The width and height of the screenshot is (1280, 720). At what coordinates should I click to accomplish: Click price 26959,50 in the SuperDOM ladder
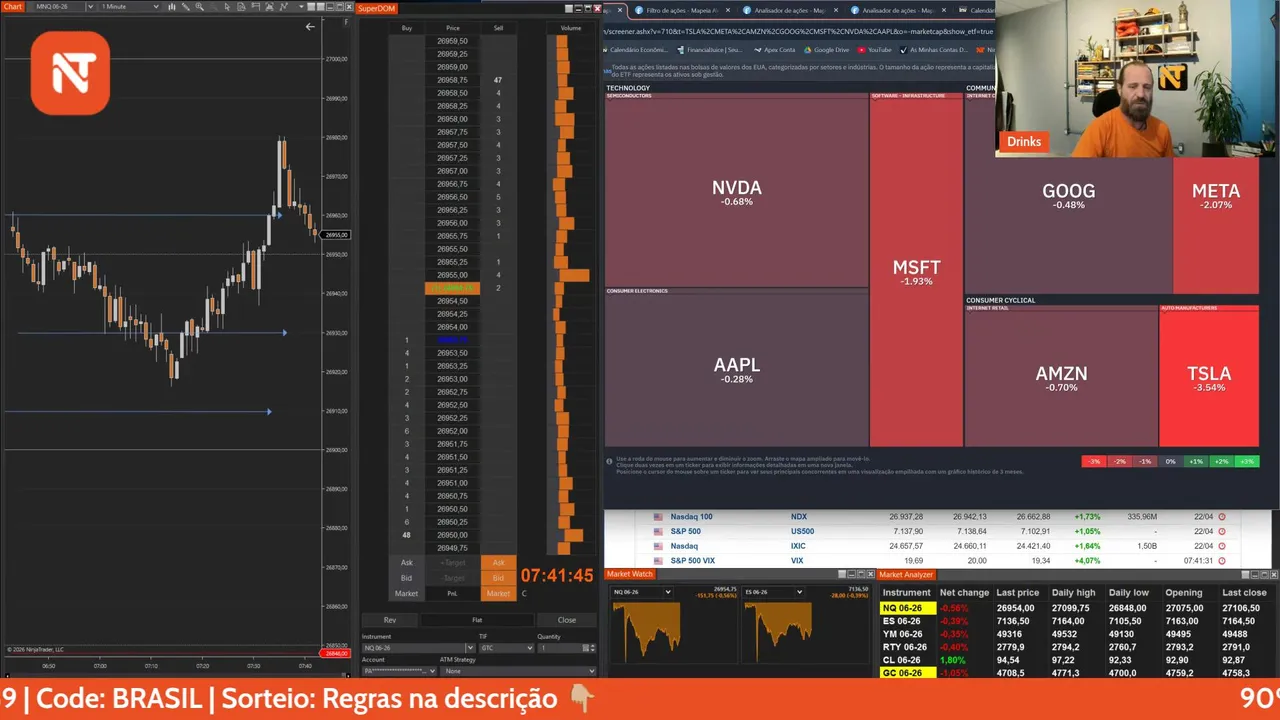coord(452,41)
